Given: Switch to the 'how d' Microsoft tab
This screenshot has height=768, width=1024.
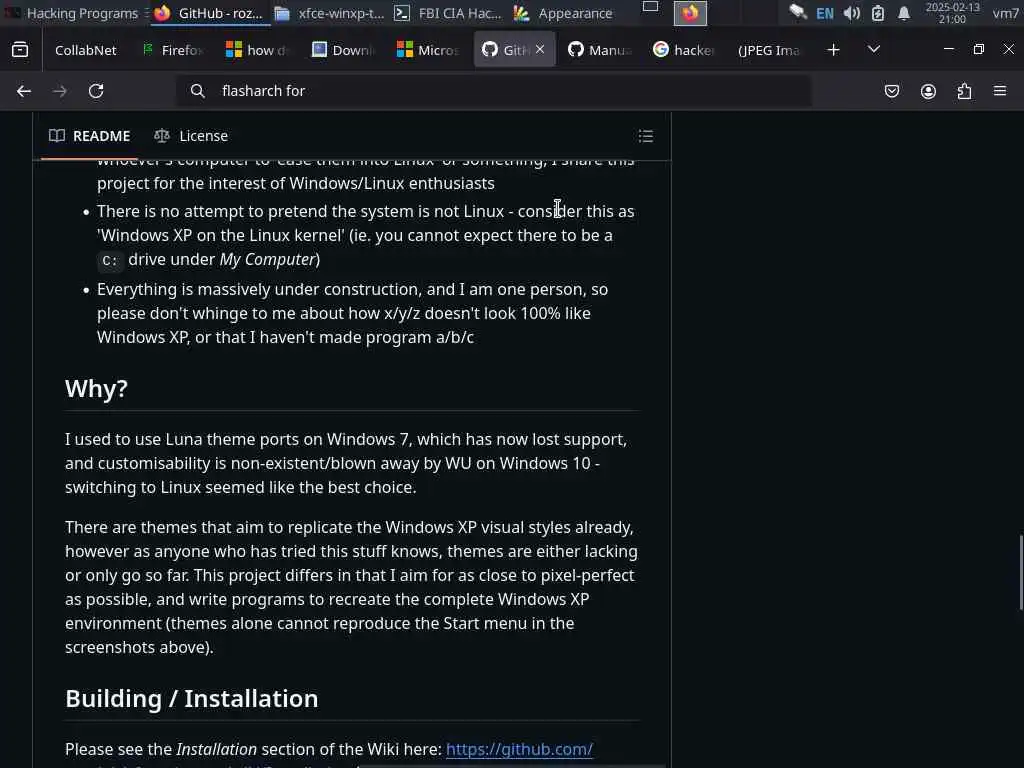Looking at the screenshot, I should coord(256,50).
